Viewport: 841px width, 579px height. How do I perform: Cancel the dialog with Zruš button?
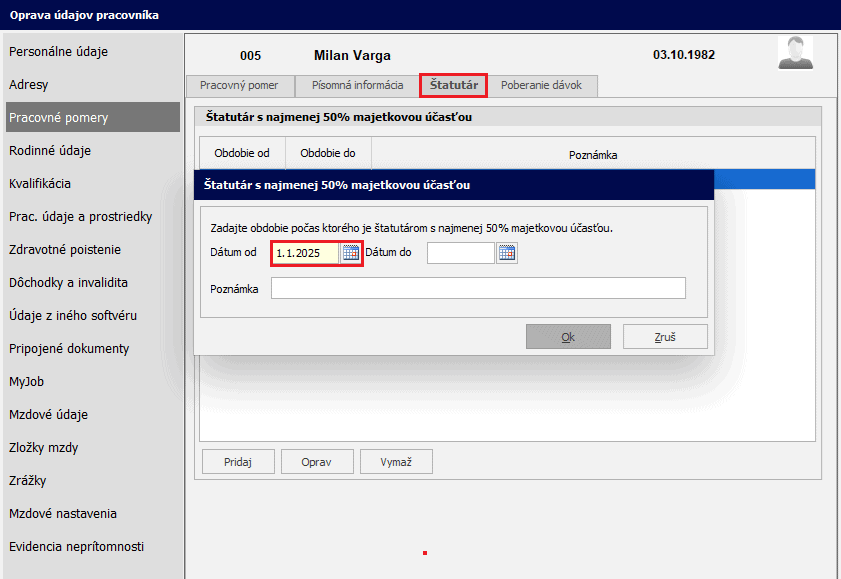pos(665,337)
